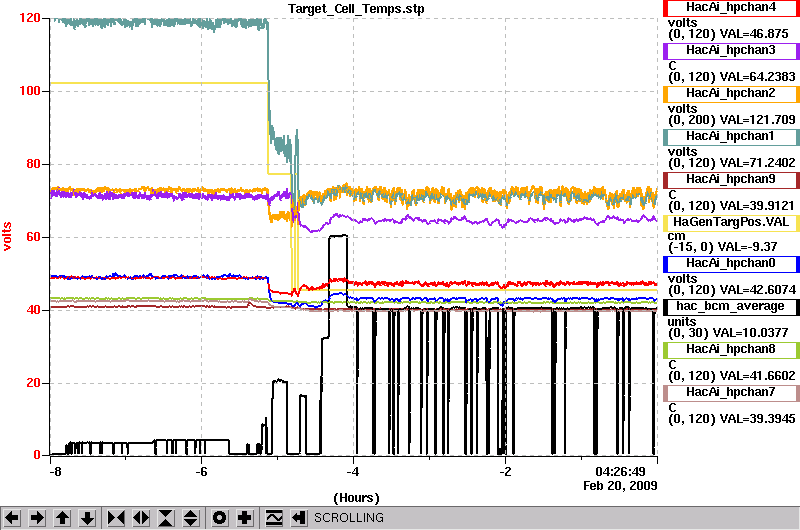Screen dimensions: 800x530
Task: Select the HacAi_hpchan4 red curve label
Action: point(731,8)
